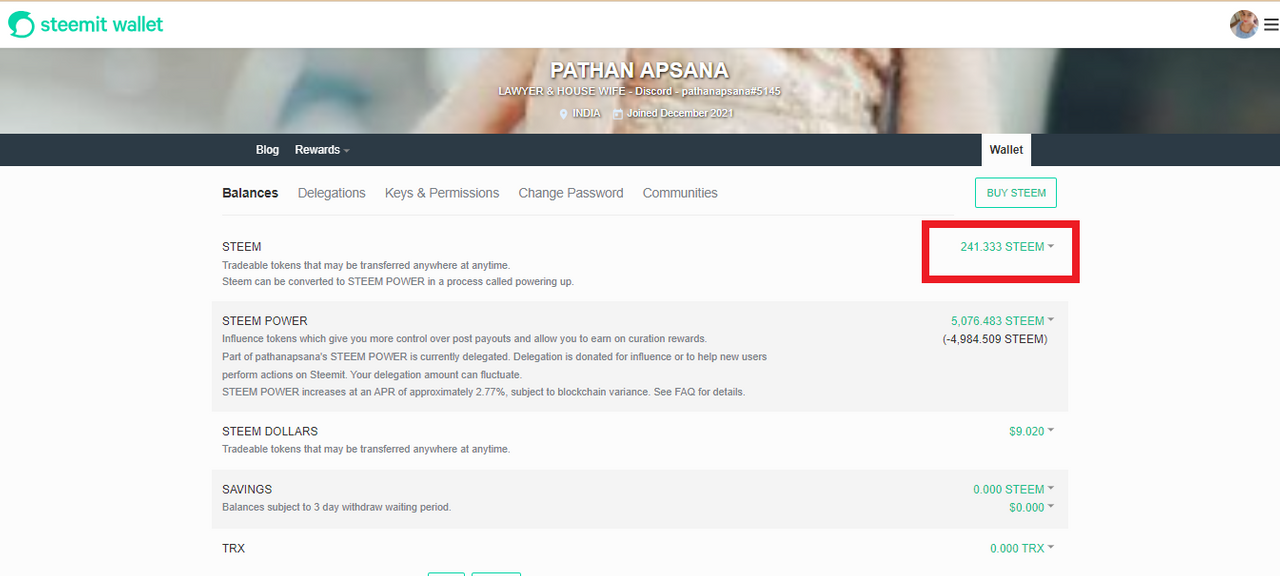
Task: Click the delegated amount (-4,984.509 STEEM)
Action: tap(995, 339)
